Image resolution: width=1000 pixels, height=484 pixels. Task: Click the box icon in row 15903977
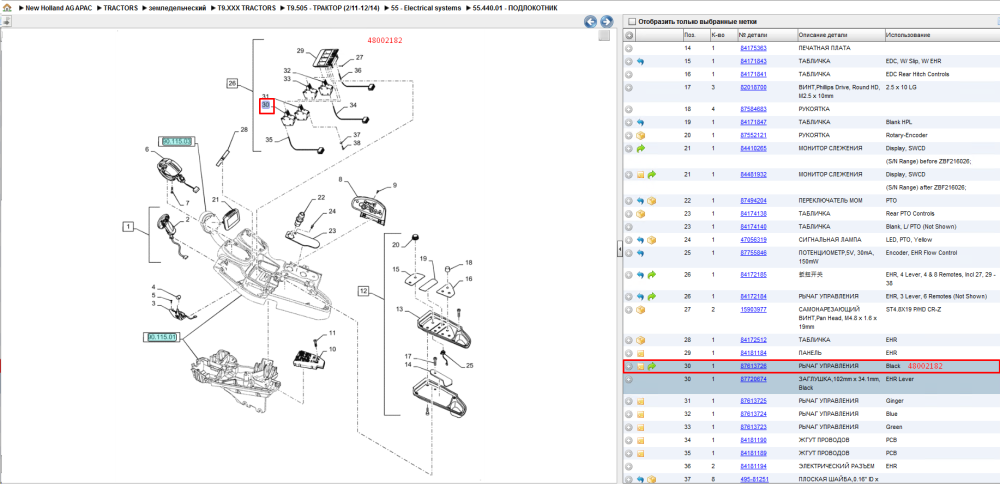coord(640,310)
